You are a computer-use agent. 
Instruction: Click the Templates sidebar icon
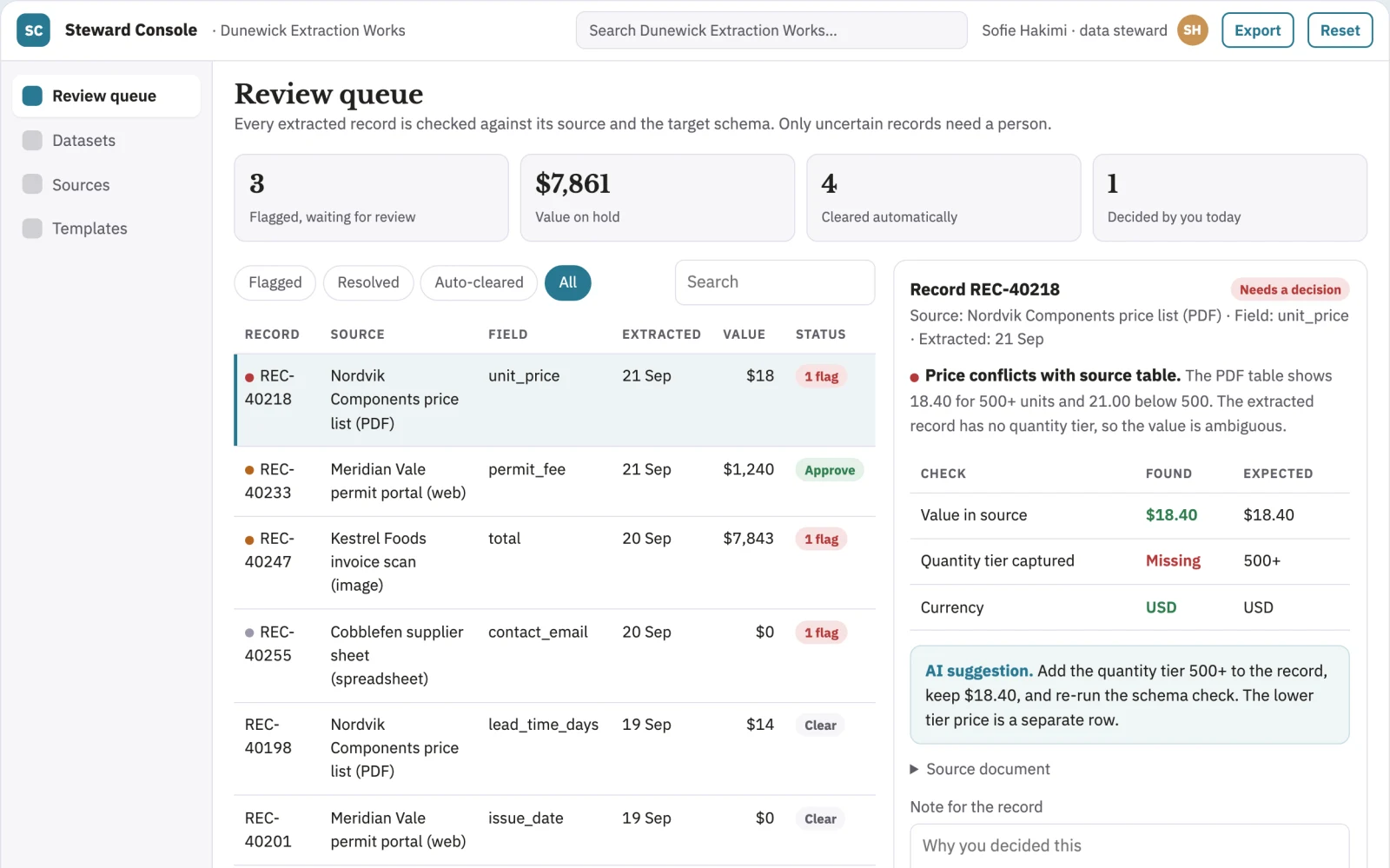(x=32, y=229)
